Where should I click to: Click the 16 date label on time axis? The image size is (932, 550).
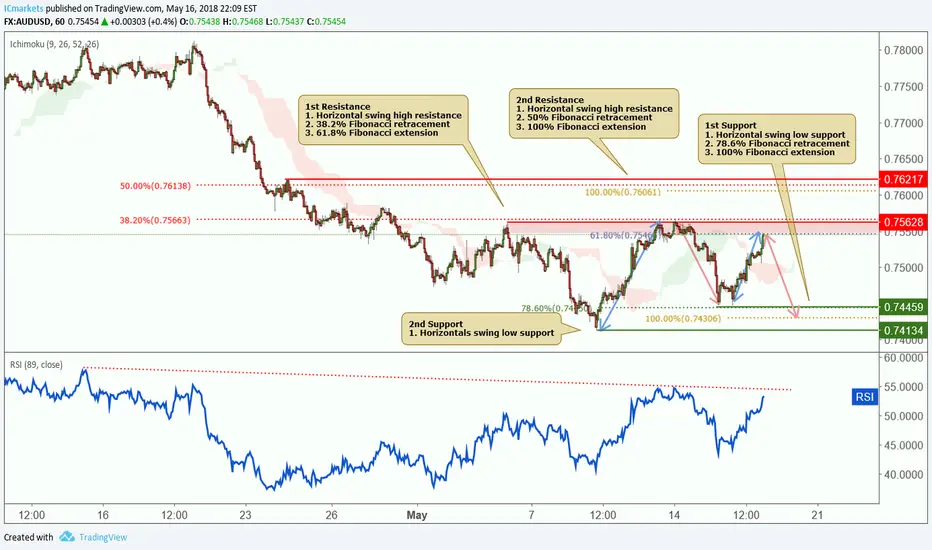coord(102,515)
